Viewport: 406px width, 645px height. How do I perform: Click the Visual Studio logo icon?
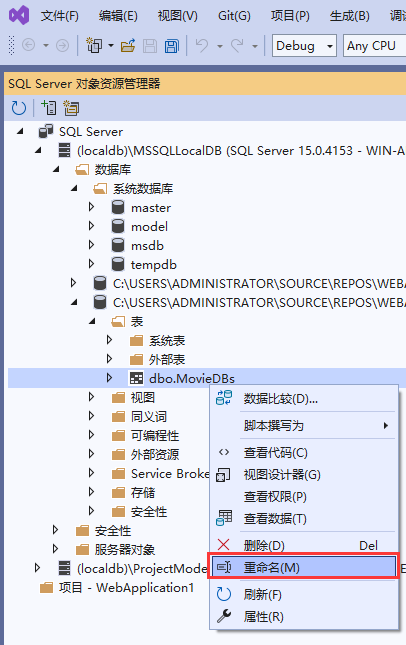[x=19, y=15]
